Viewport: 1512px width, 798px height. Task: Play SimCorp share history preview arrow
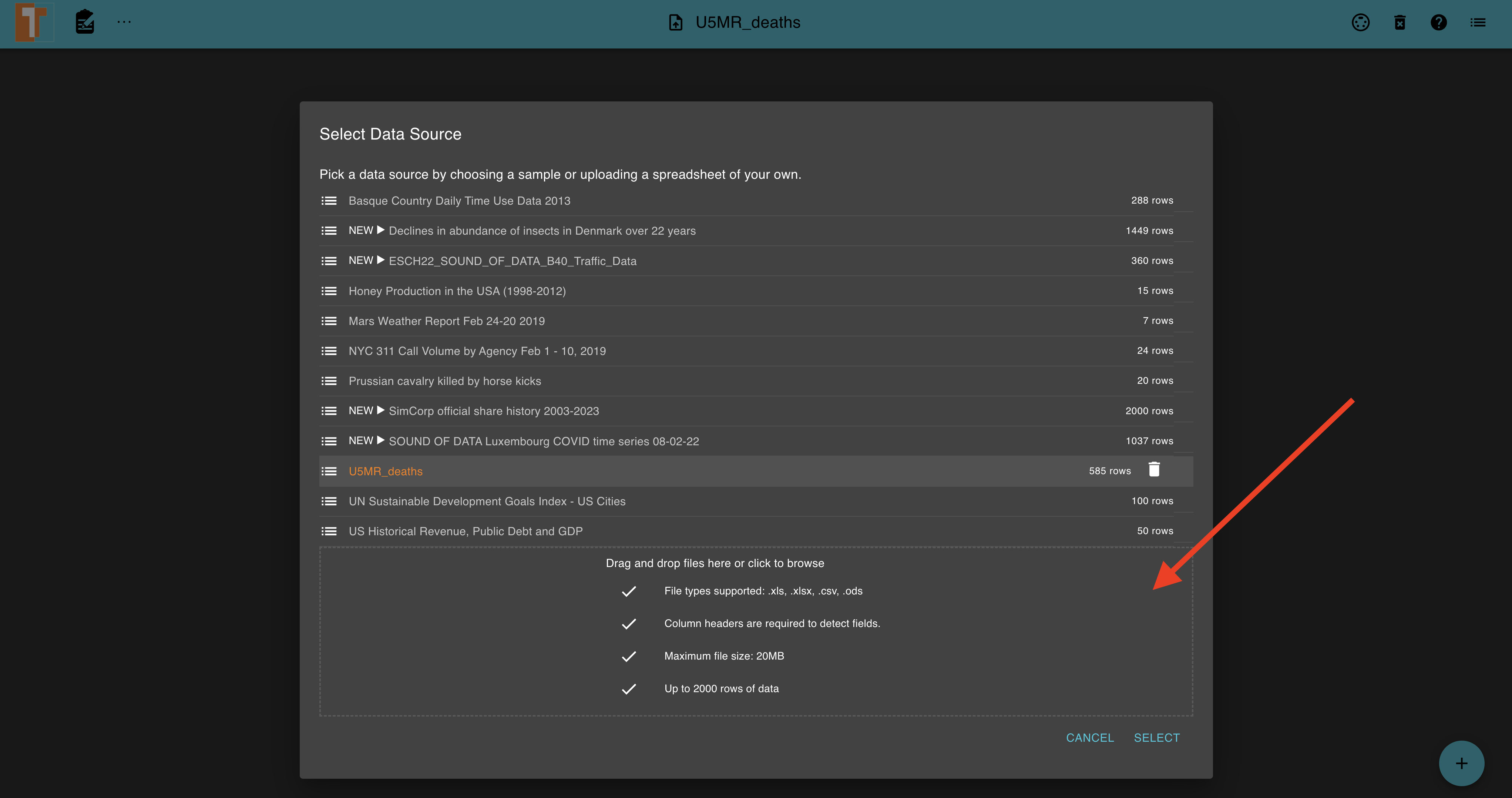click(x=380, y=410)
